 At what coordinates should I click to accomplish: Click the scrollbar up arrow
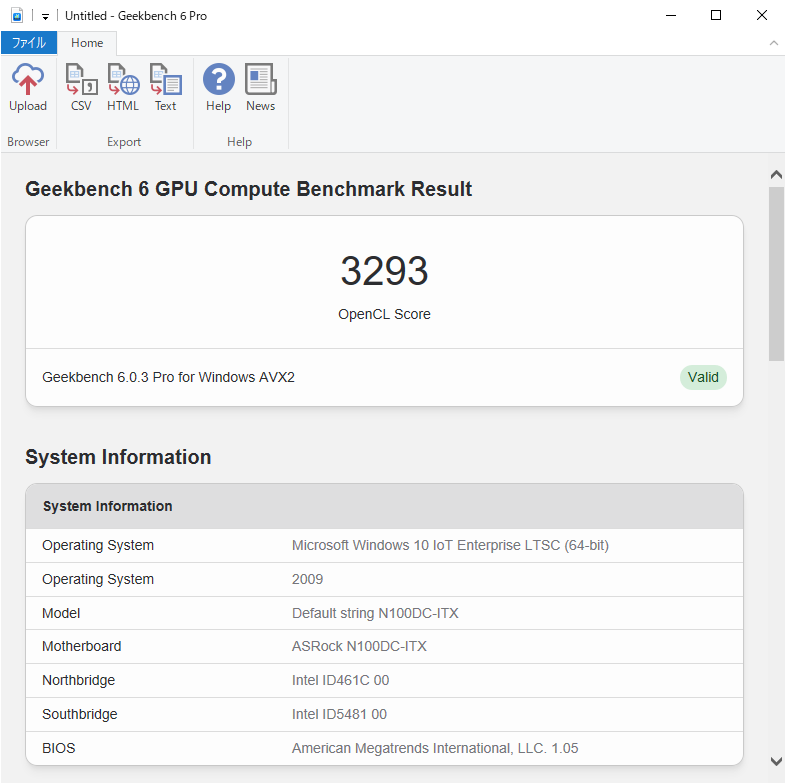pyautogui.click(x=776, y=174)
